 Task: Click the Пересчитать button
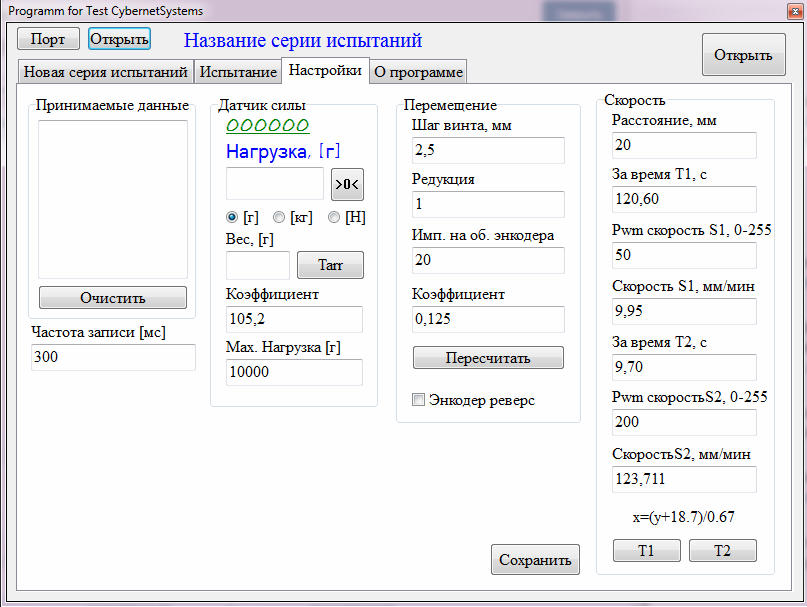tap(488, 358)
